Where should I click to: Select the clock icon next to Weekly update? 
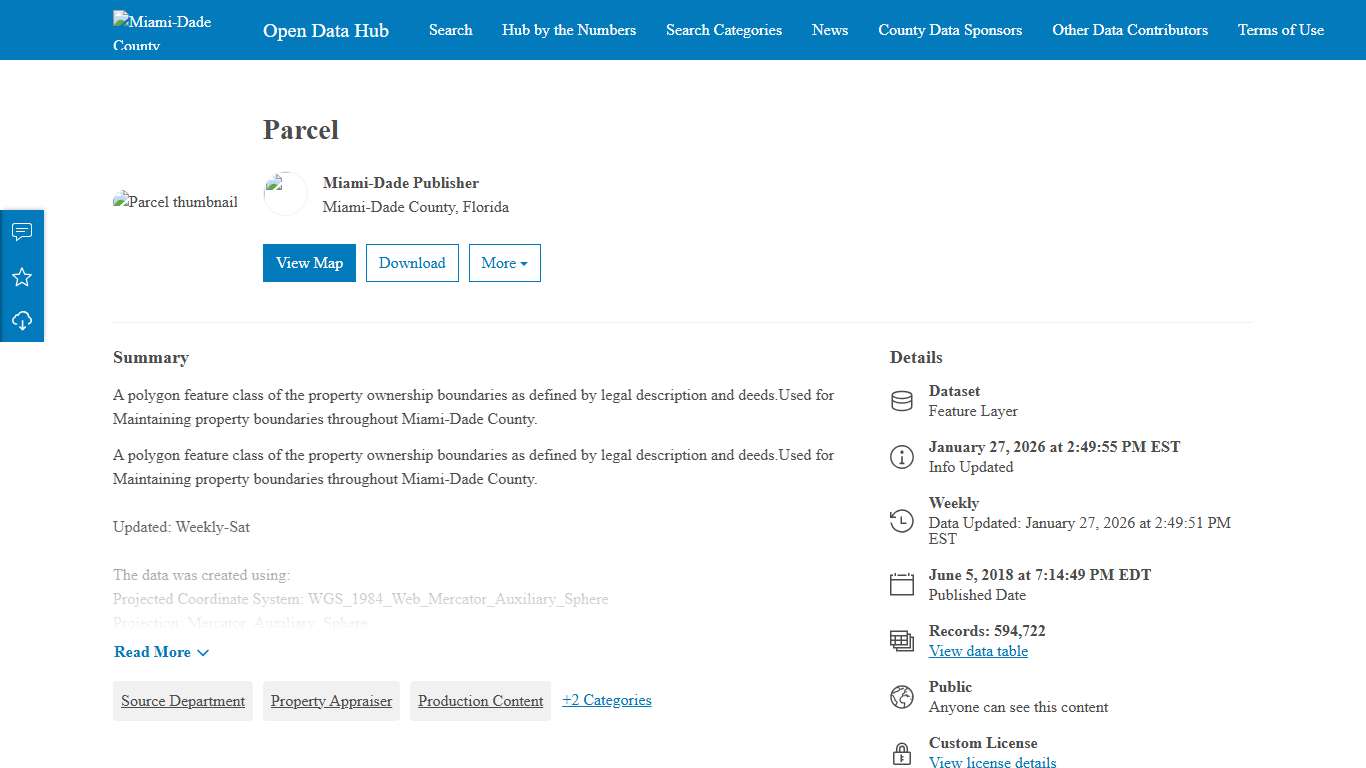(x=901, y=521)
